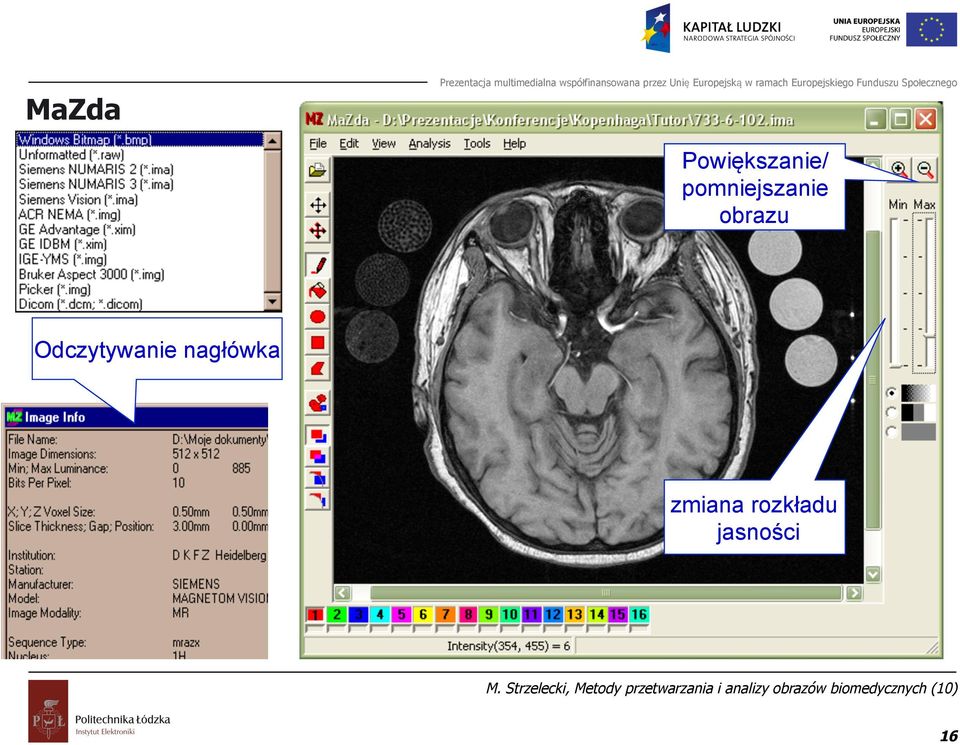
Task: Select the red pencil drawing tool
Action: click(x=317, y=264)
